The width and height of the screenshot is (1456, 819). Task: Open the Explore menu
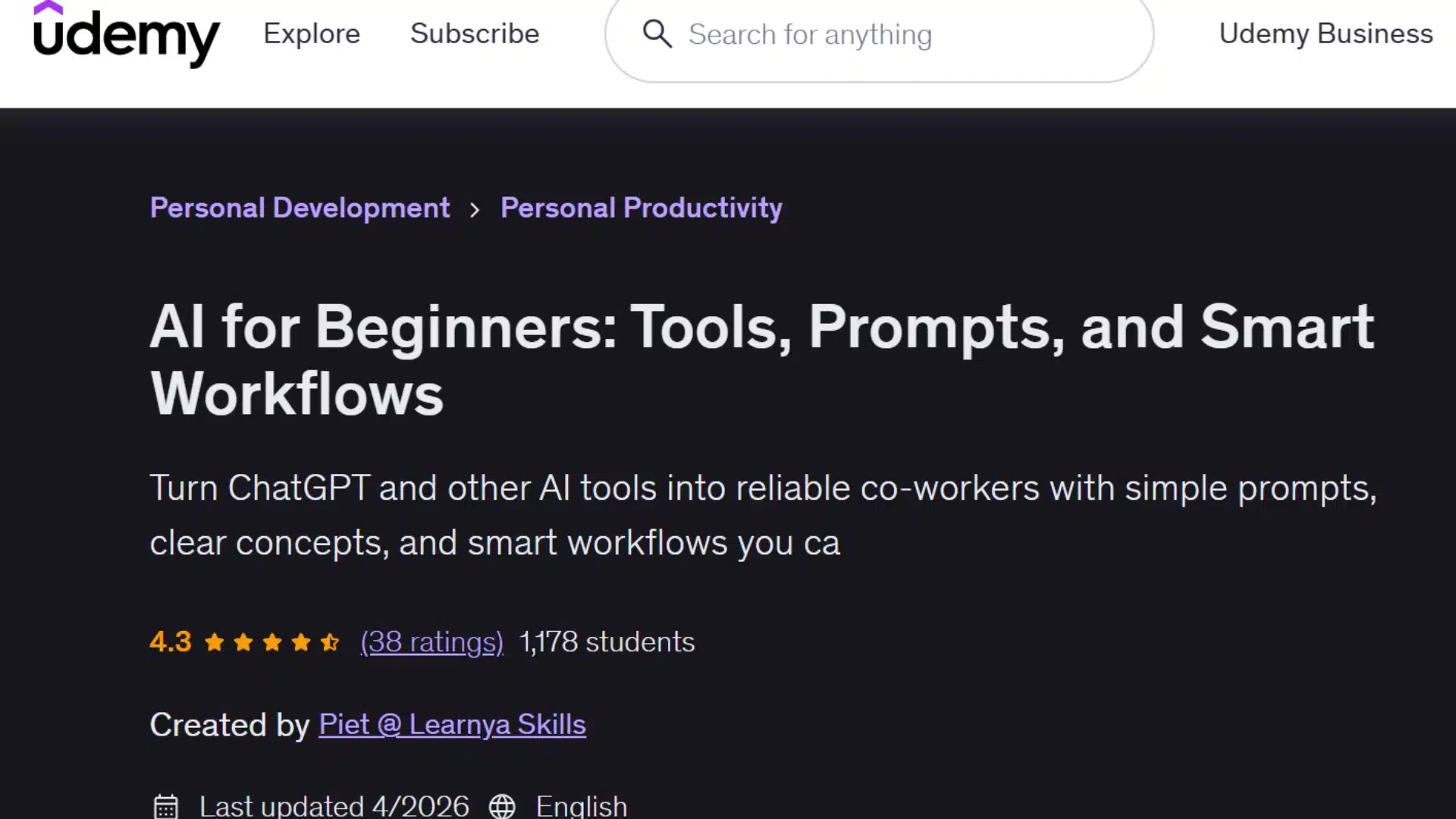tap(312, 34)
